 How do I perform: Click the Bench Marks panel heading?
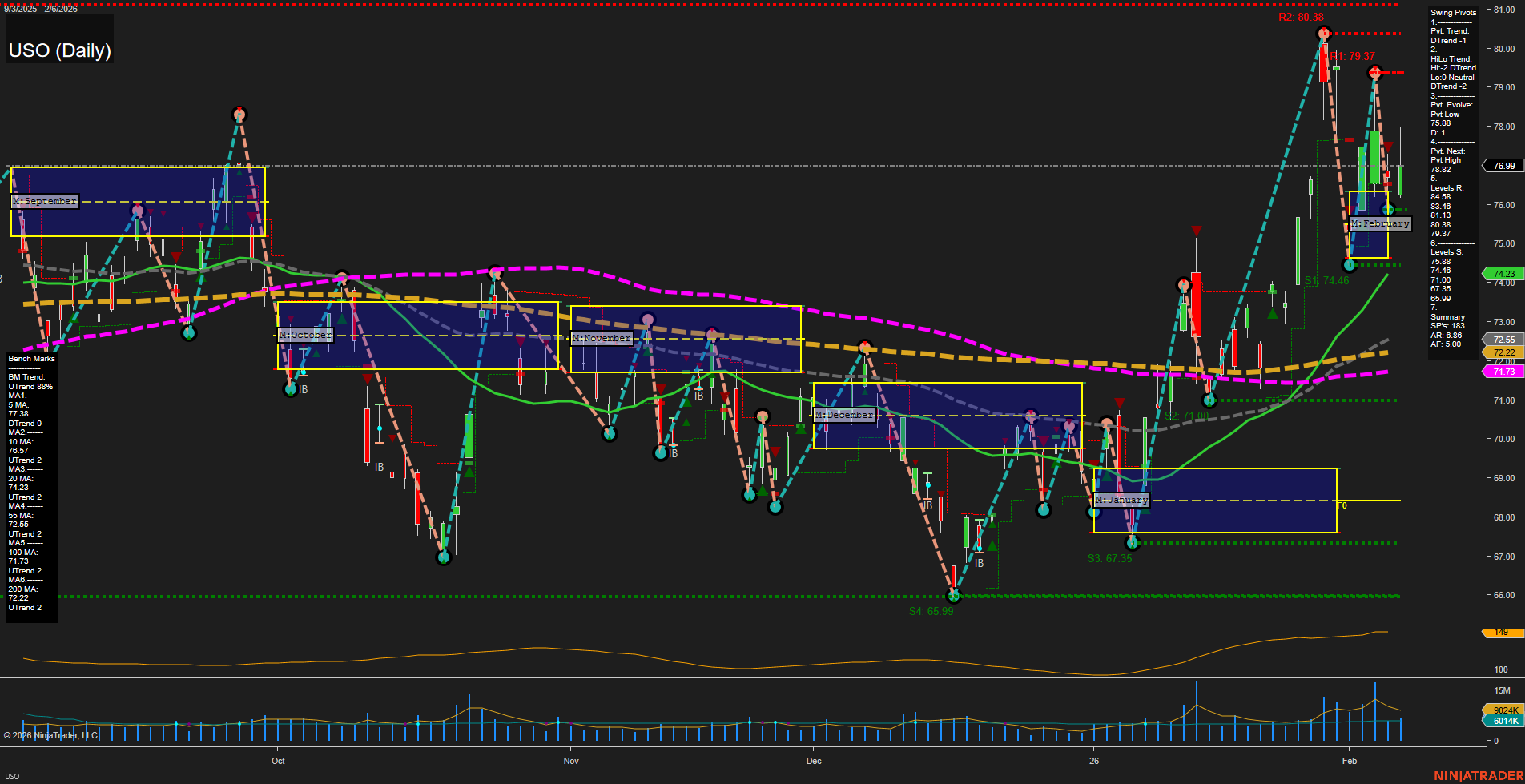(32, 359)
